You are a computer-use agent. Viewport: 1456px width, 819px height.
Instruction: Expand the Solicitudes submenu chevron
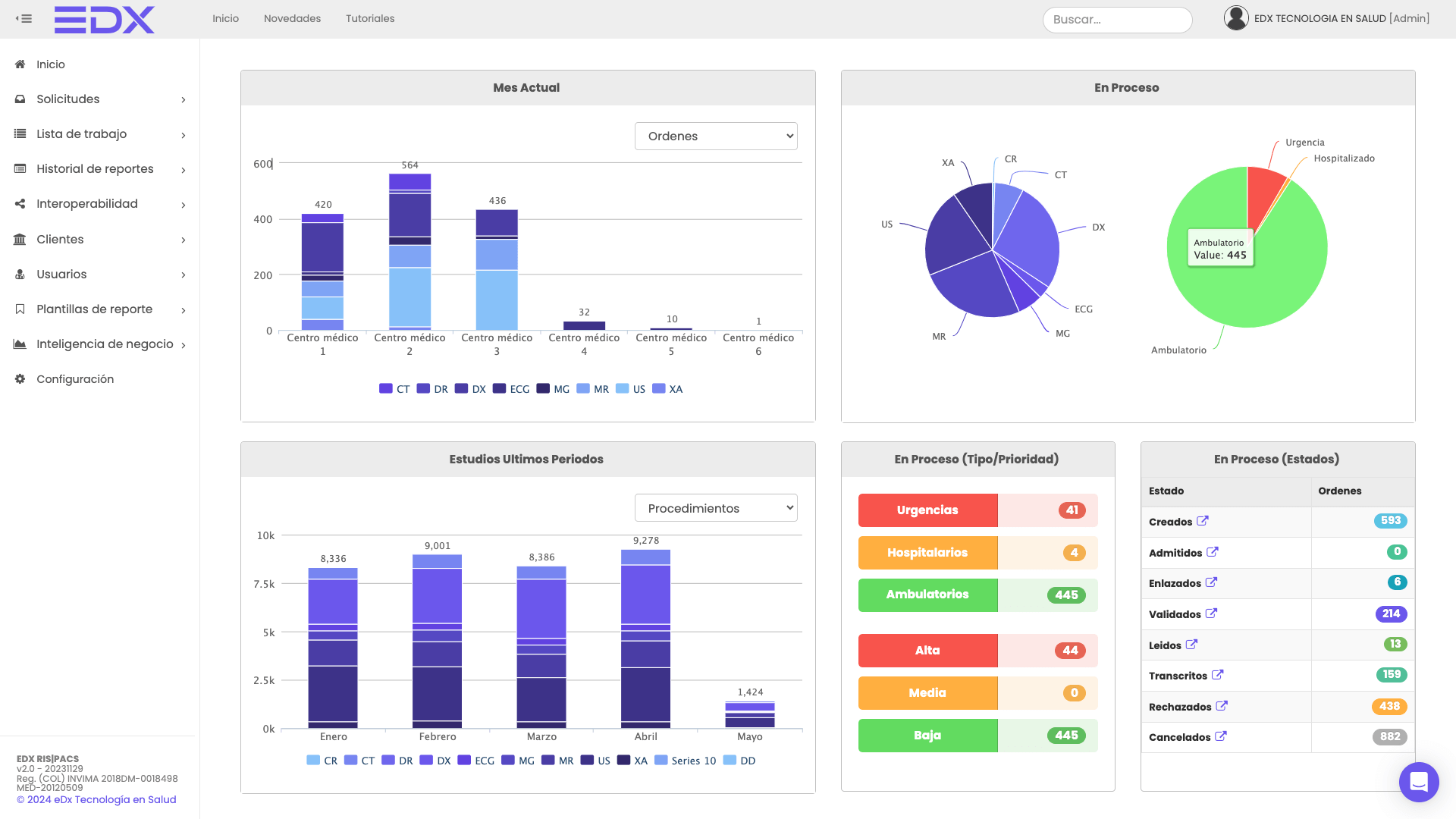coord(184,100)
